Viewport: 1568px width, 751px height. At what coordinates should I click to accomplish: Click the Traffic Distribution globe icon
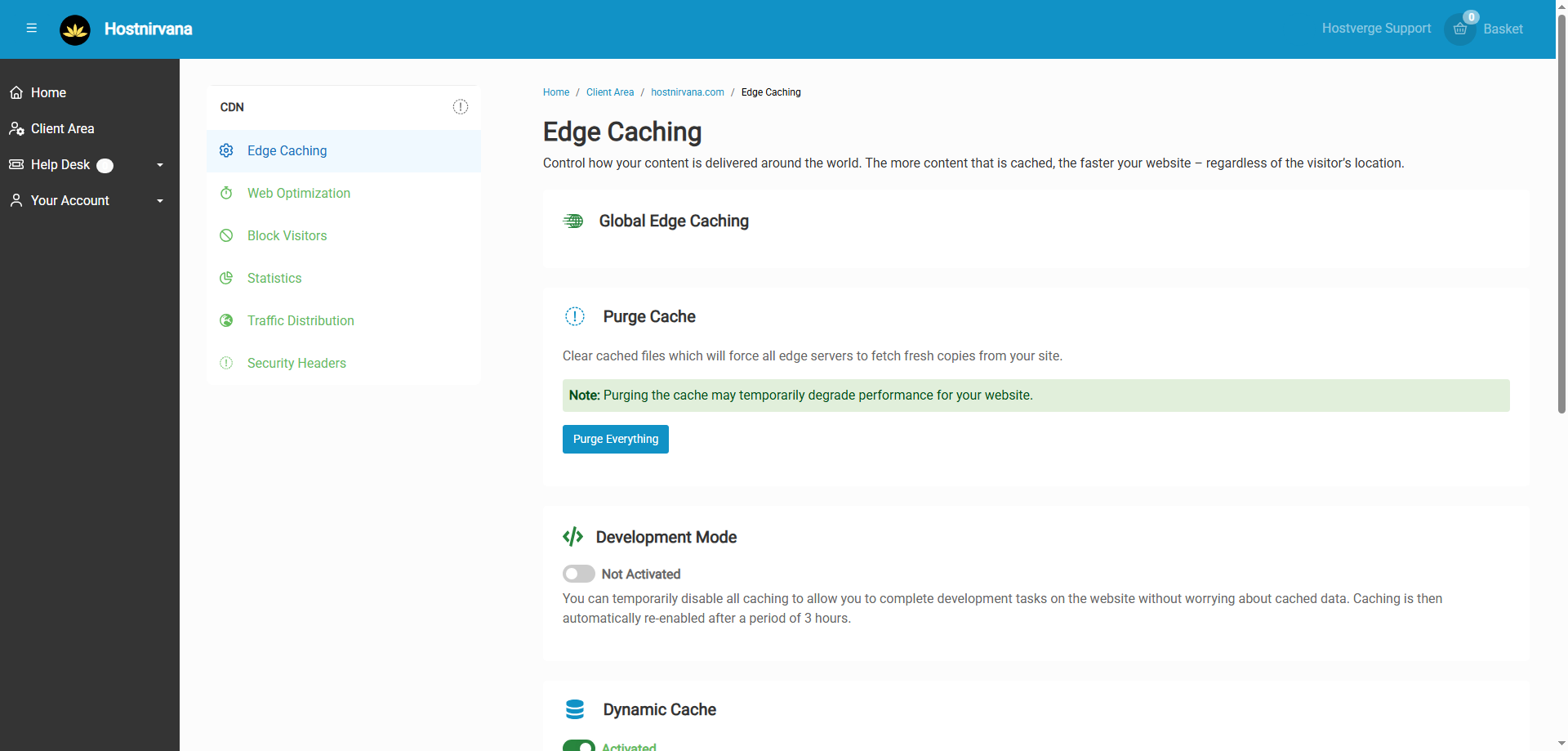pyautogui.click(x=226, y=320)
